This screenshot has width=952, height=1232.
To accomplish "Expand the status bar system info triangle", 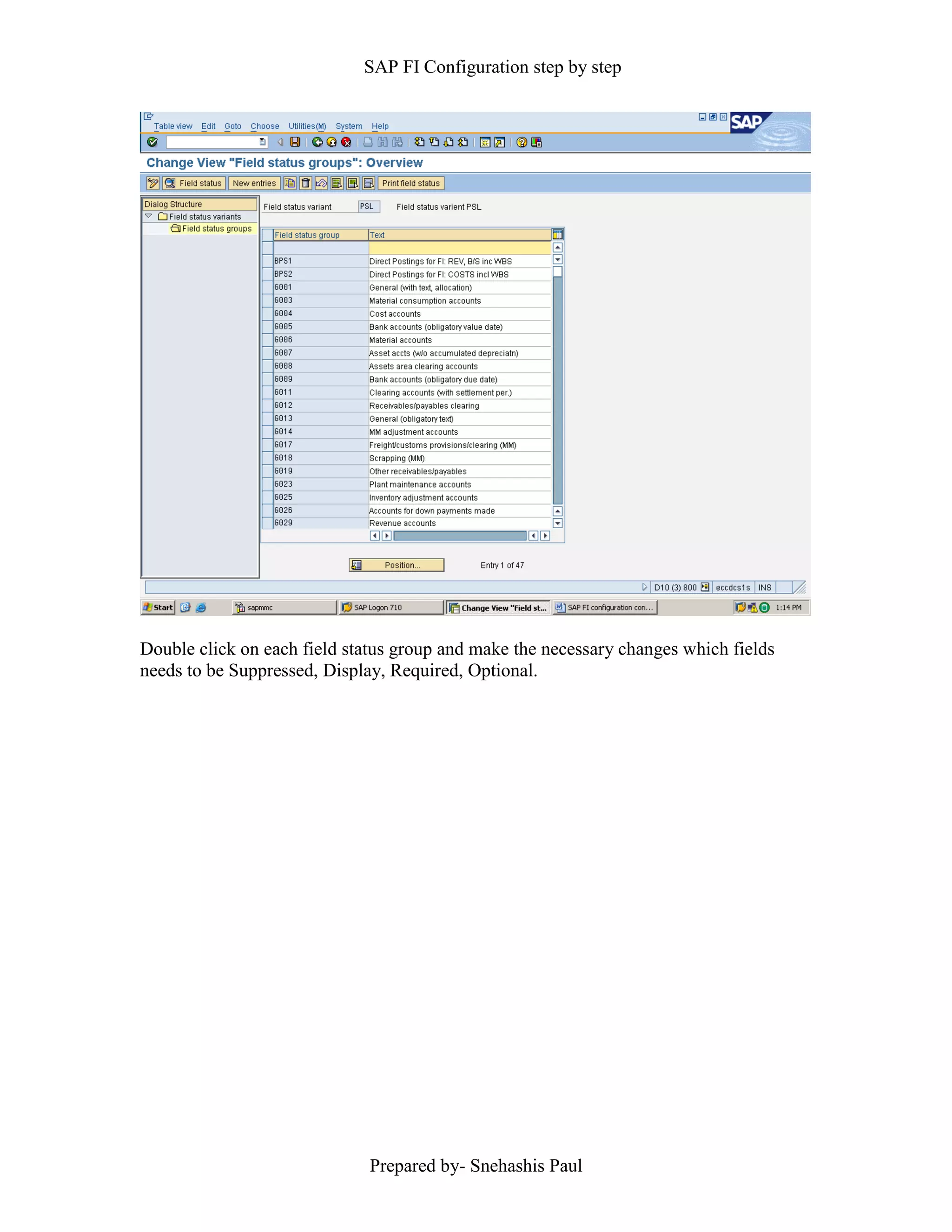I will click(645, 587).
